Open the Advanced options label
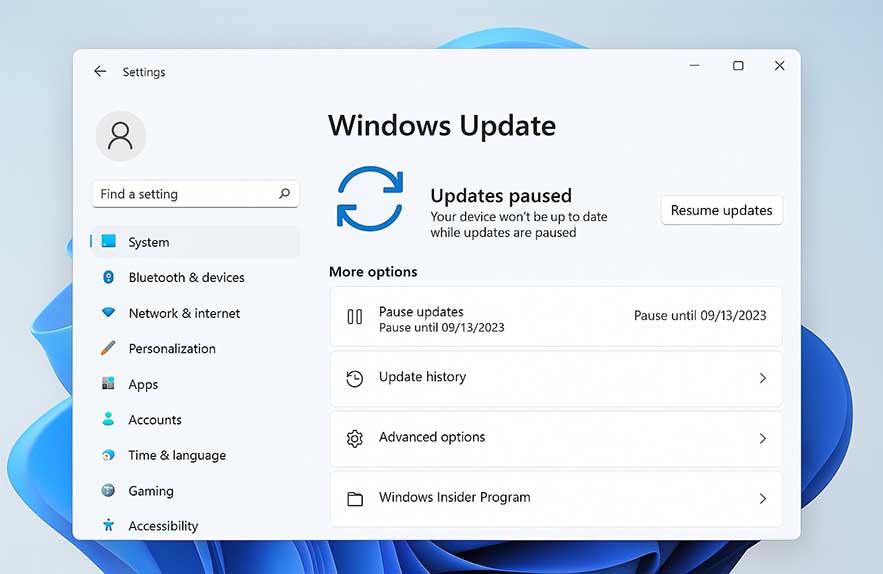Image resolution: width=883 pixels, height=574 pixels. tap(432, 437)
